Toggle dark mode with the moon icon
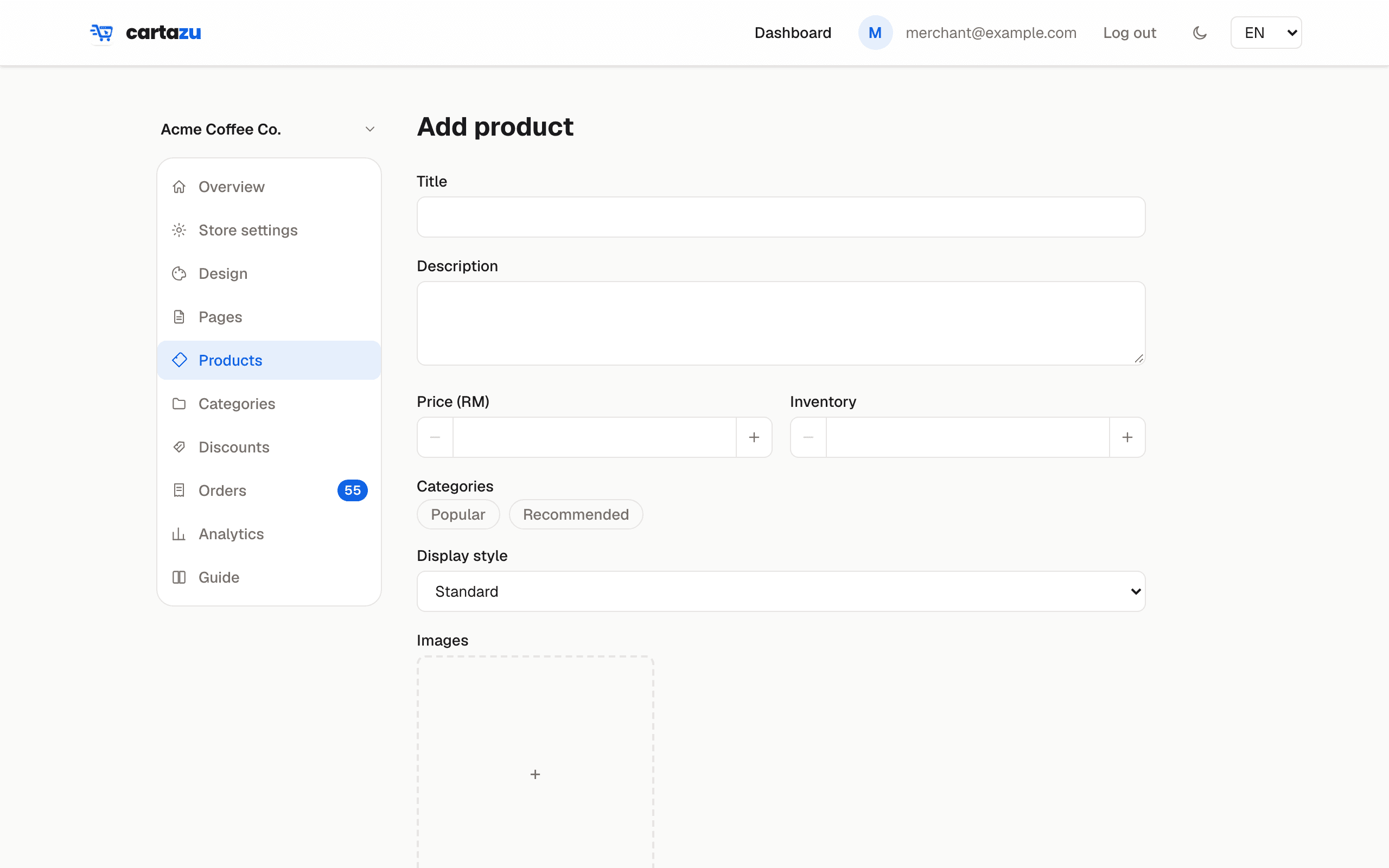 click(1199, 33)
